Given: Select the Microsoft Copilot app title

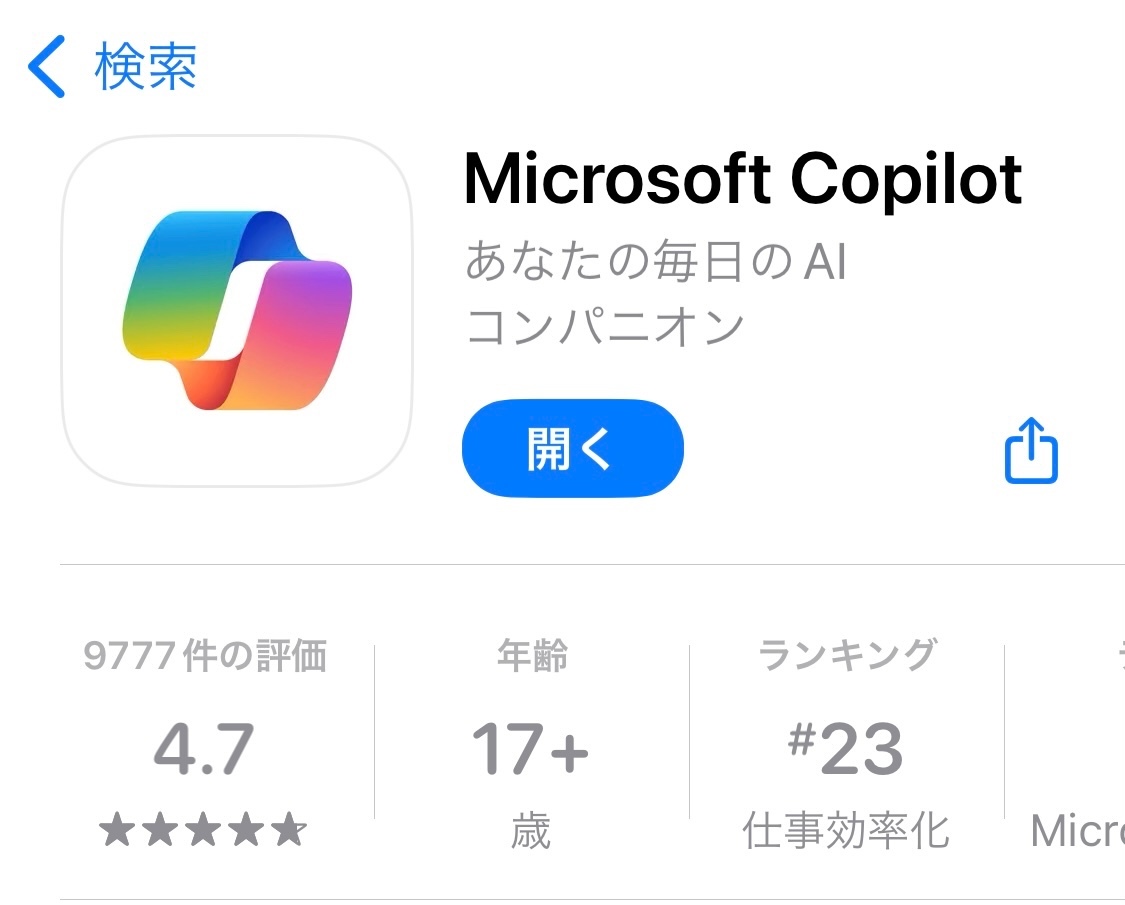Looking at the screenshot, I should [x=743, y=179].
